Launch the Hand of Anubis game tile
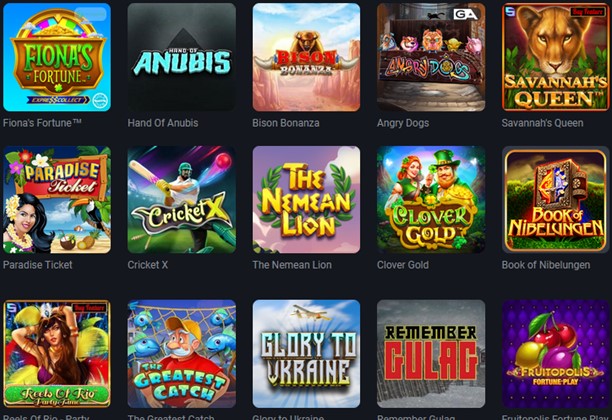The height and width of the screenshot is (420, 612). [x=181, y=57]
